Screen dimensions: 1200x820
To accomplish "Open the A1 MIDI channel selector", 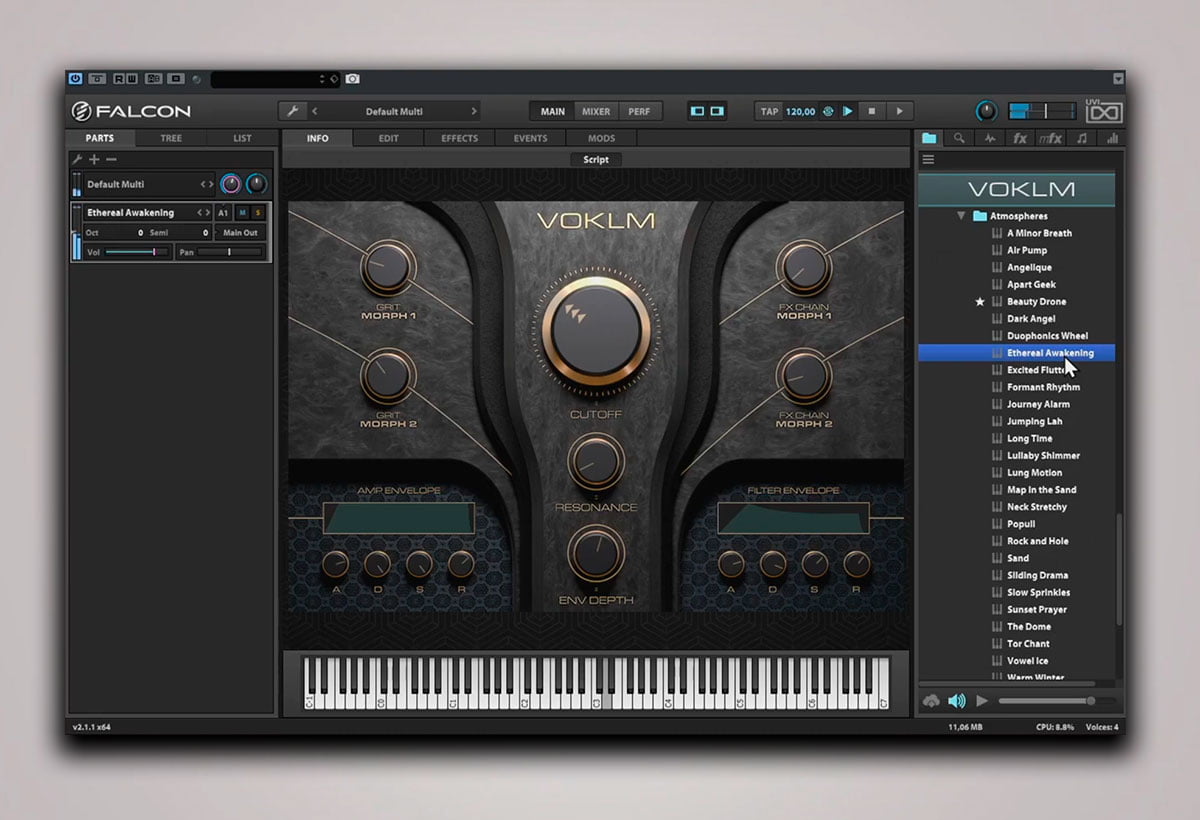I will pyautogui.click(x=223, y=213).
